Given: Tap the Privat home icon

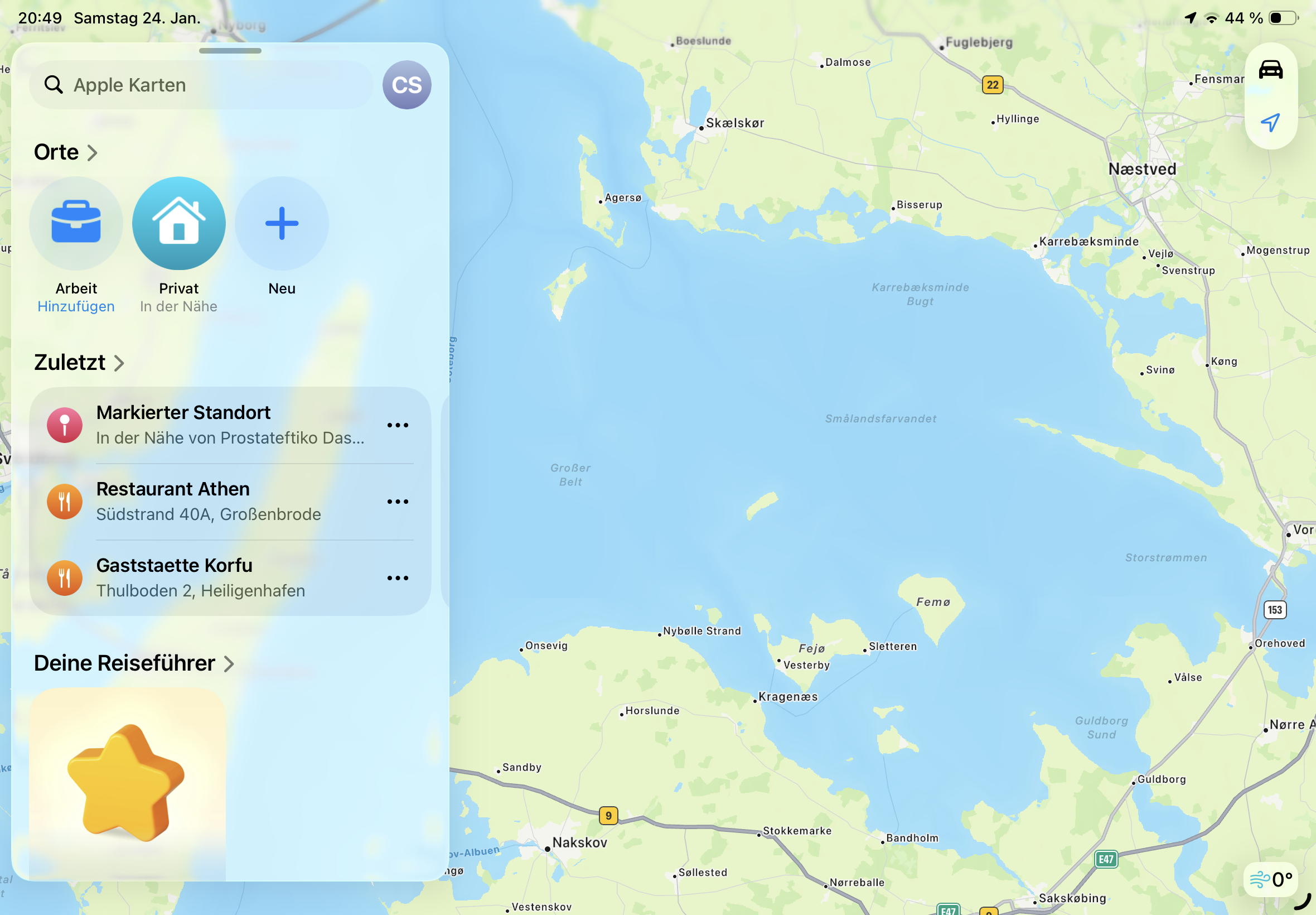Looking at the screenshot, I should (179, 223).
